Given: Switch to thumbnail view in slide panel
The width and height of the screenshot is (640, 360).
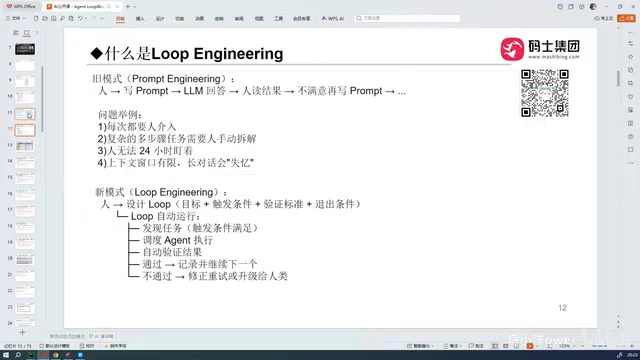Looking at the screenshot, I should coord(27,33).
